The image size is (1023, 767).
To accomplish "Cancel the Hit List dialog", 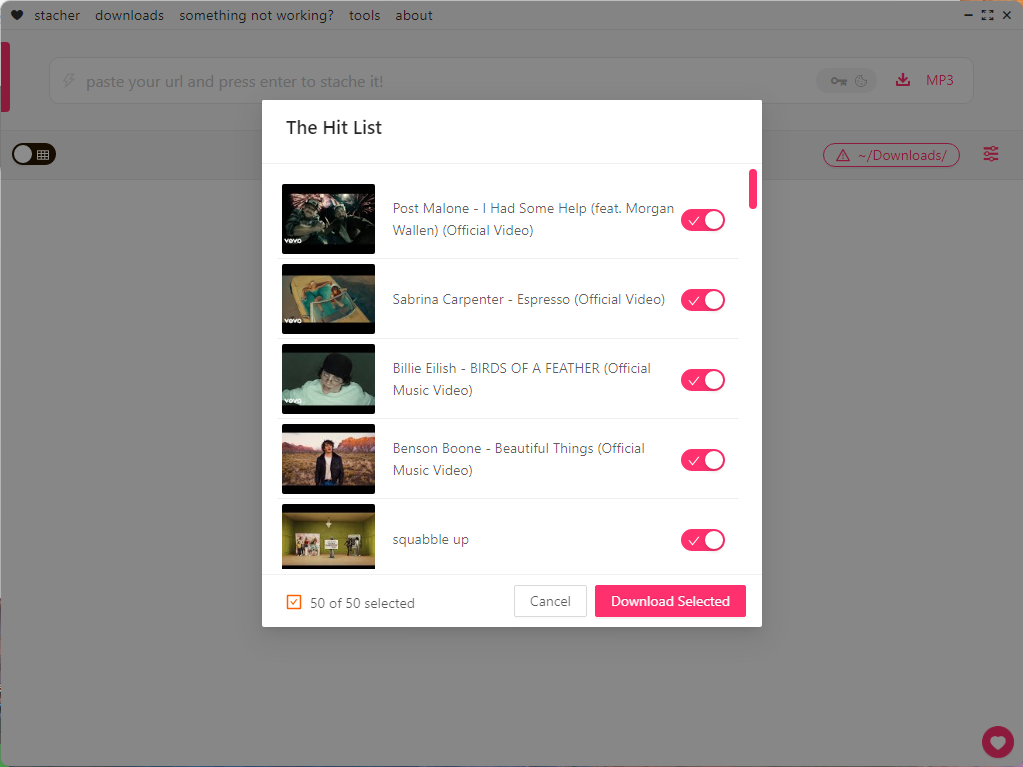I will (550, 601).
